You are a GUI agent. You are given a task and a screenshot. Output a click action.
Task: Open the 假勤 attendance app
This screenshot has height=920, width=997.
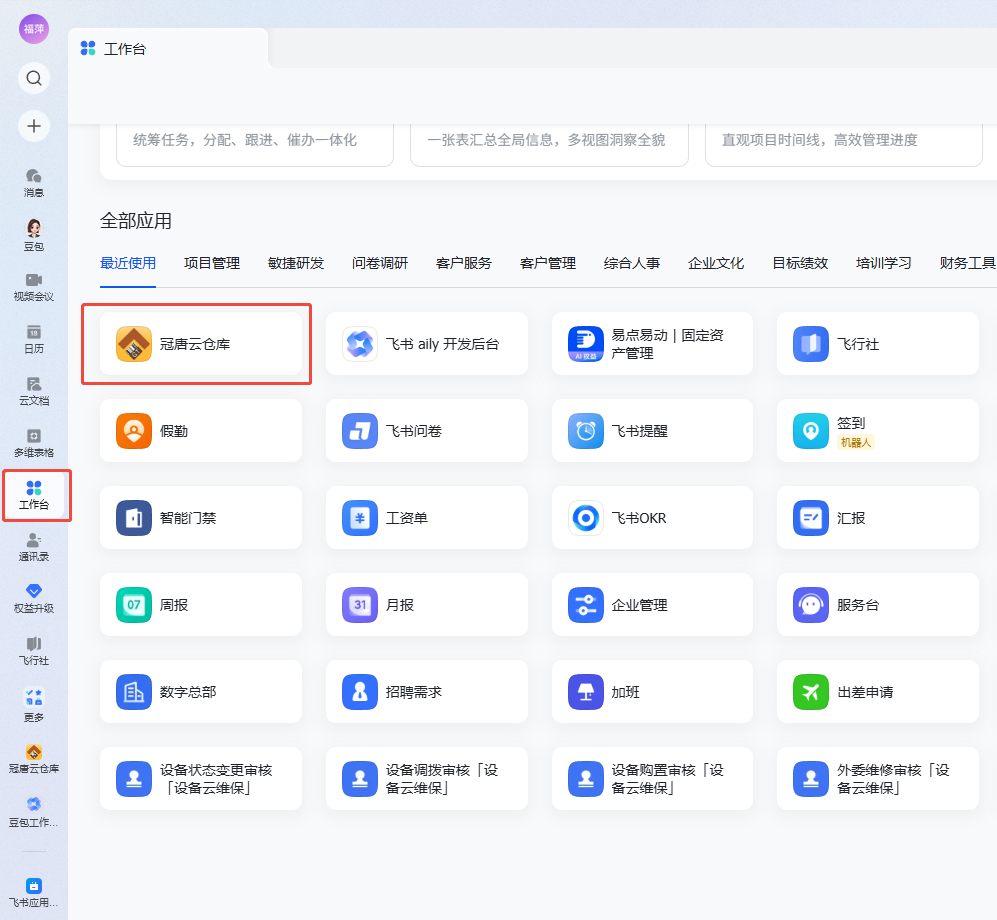pos(201,431)
